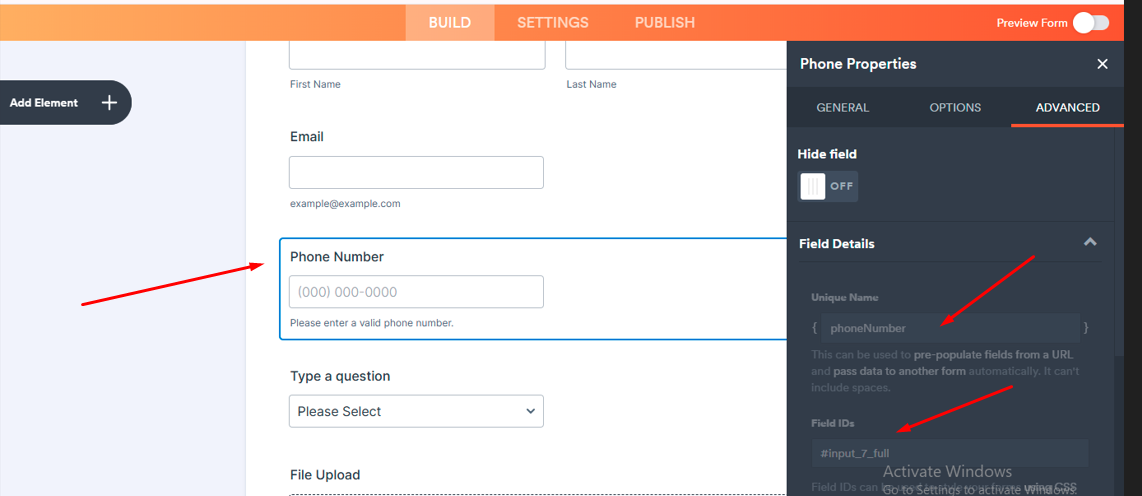Viewport: 1142px width, 496px height.
Task: Click the Last Name input field
Action: (x=676, y=55)
